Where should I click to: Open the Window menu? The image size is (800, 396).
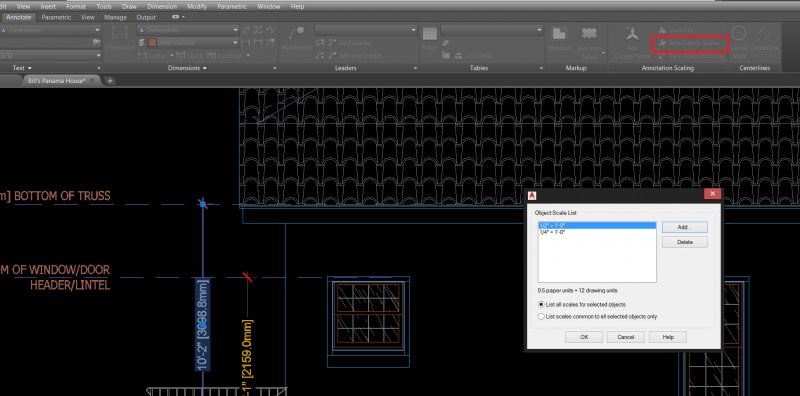pos(269,7)
